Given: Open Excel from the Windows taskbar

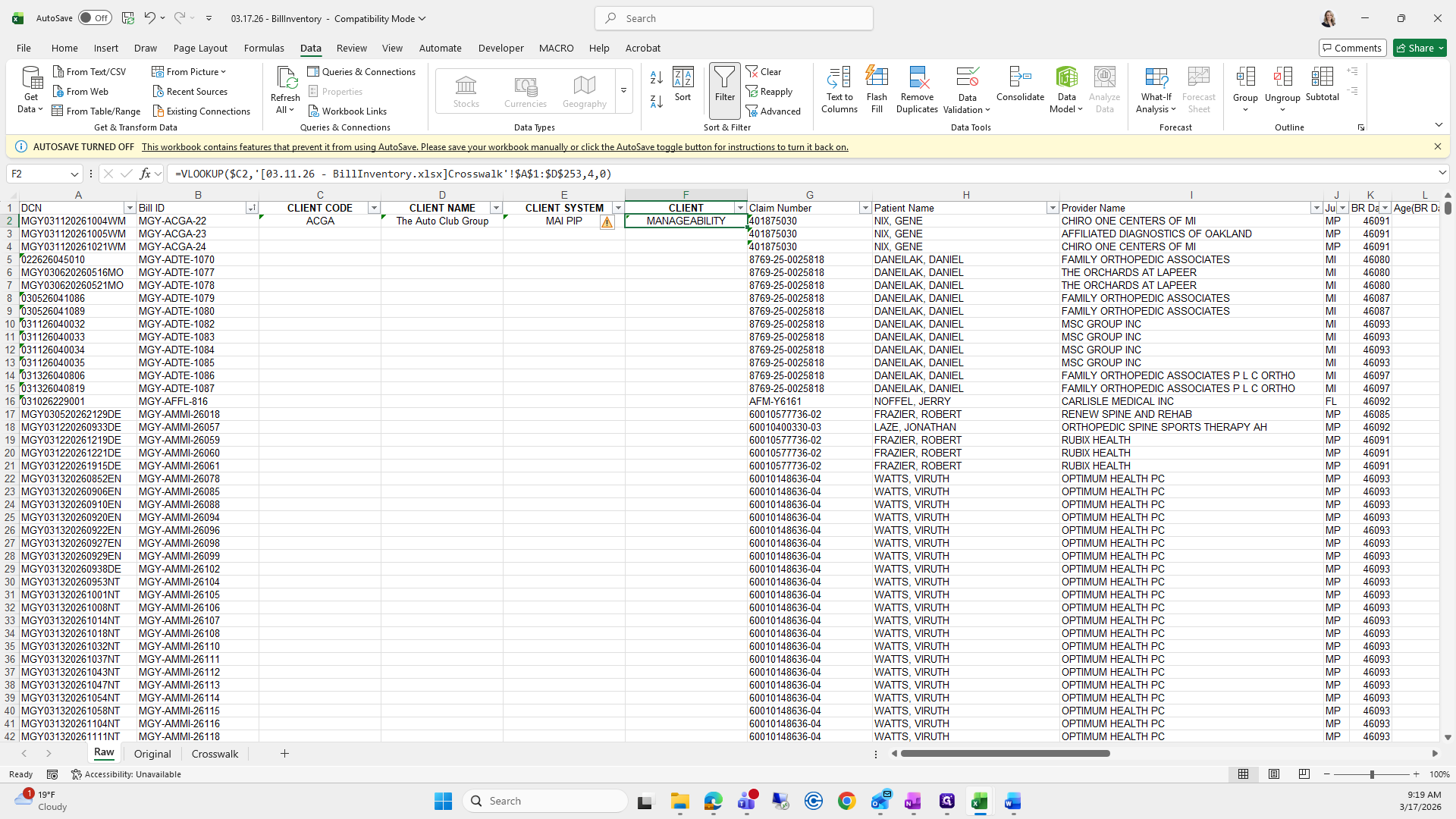Looking at the screenshot, I should click(x=979, y=801).
